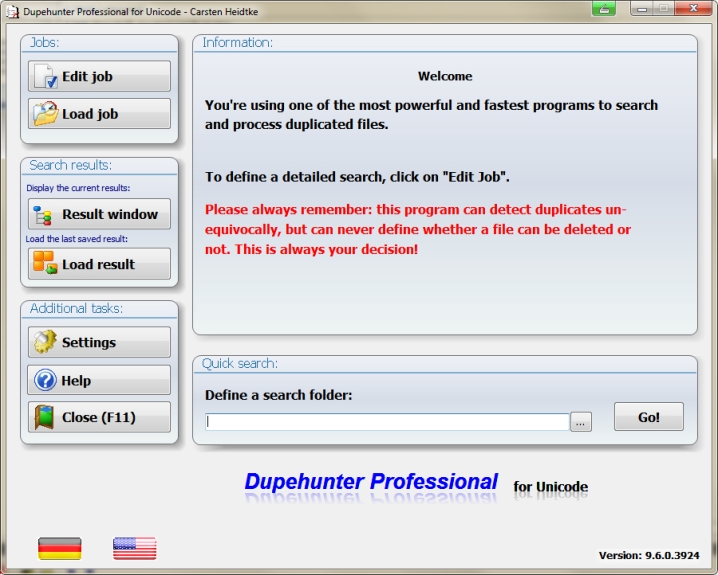Open the Result window
718x575 pixels.
tap(99, 214)
